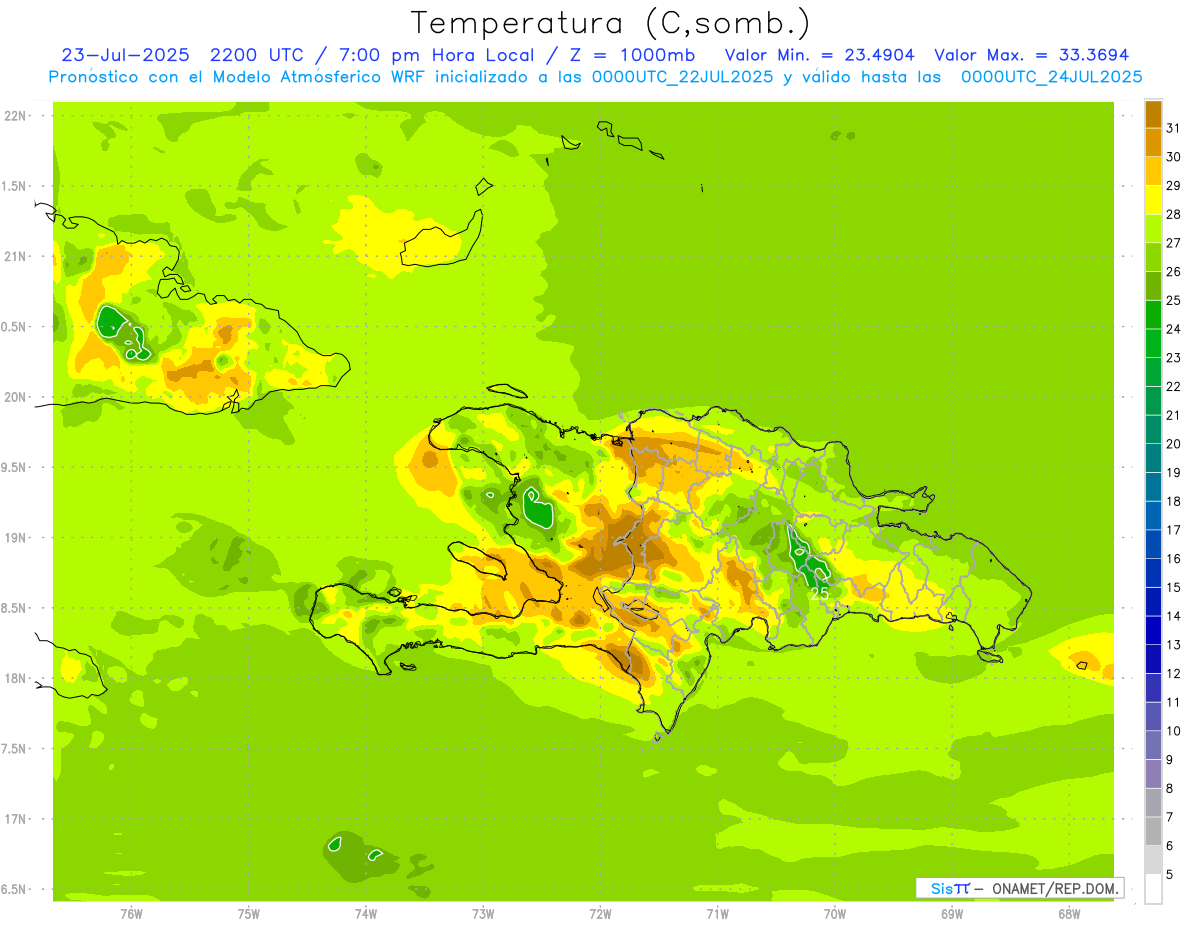The image size is (1200, 927).
Task: Click the "22N" latitude axis label
Action: coord(15,116)
